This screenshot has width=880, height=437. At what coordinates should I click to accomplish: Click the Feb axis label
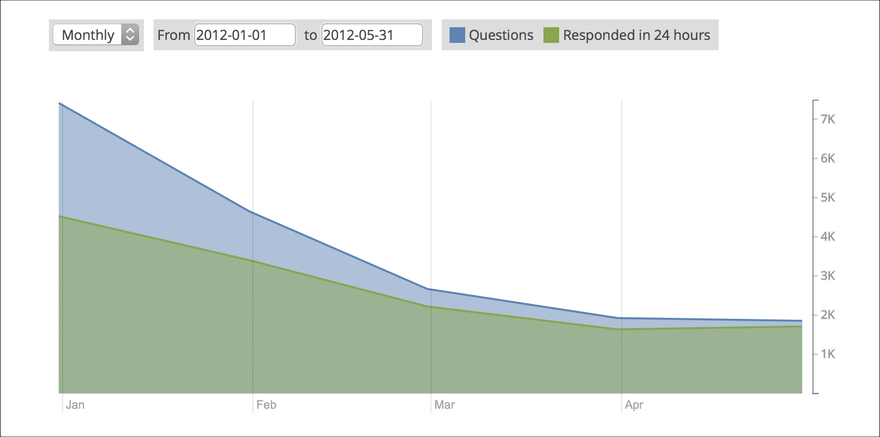[x=266, y=404]
